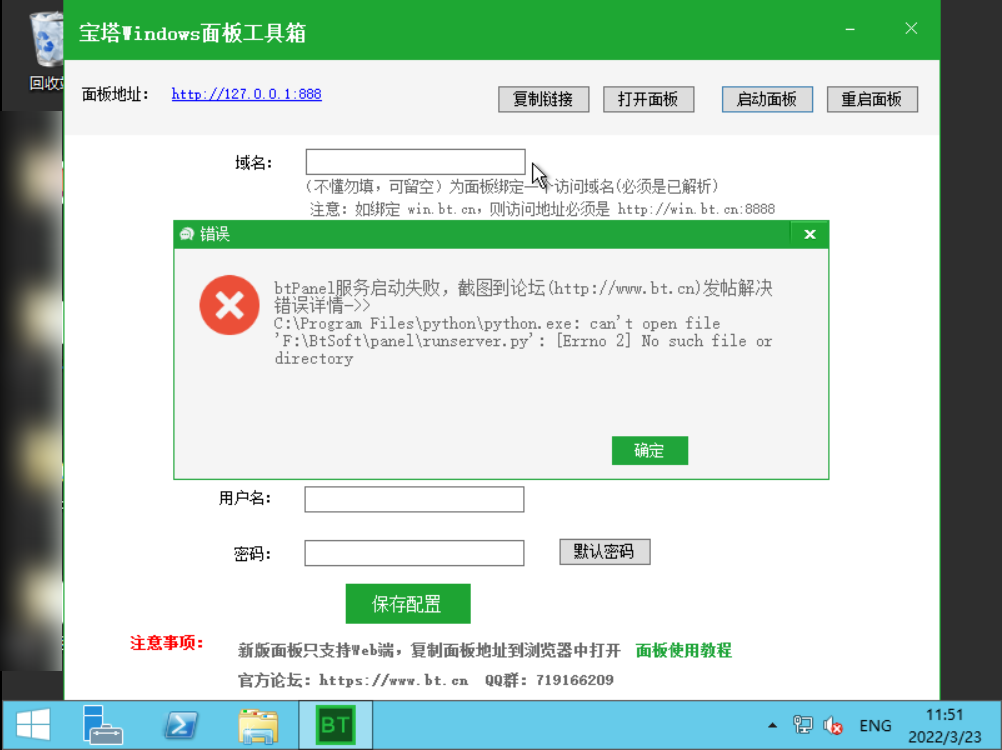Viewport: 1002px width, 750px height.
Task: Click the 启动面板 button
Action: (767, 99)
